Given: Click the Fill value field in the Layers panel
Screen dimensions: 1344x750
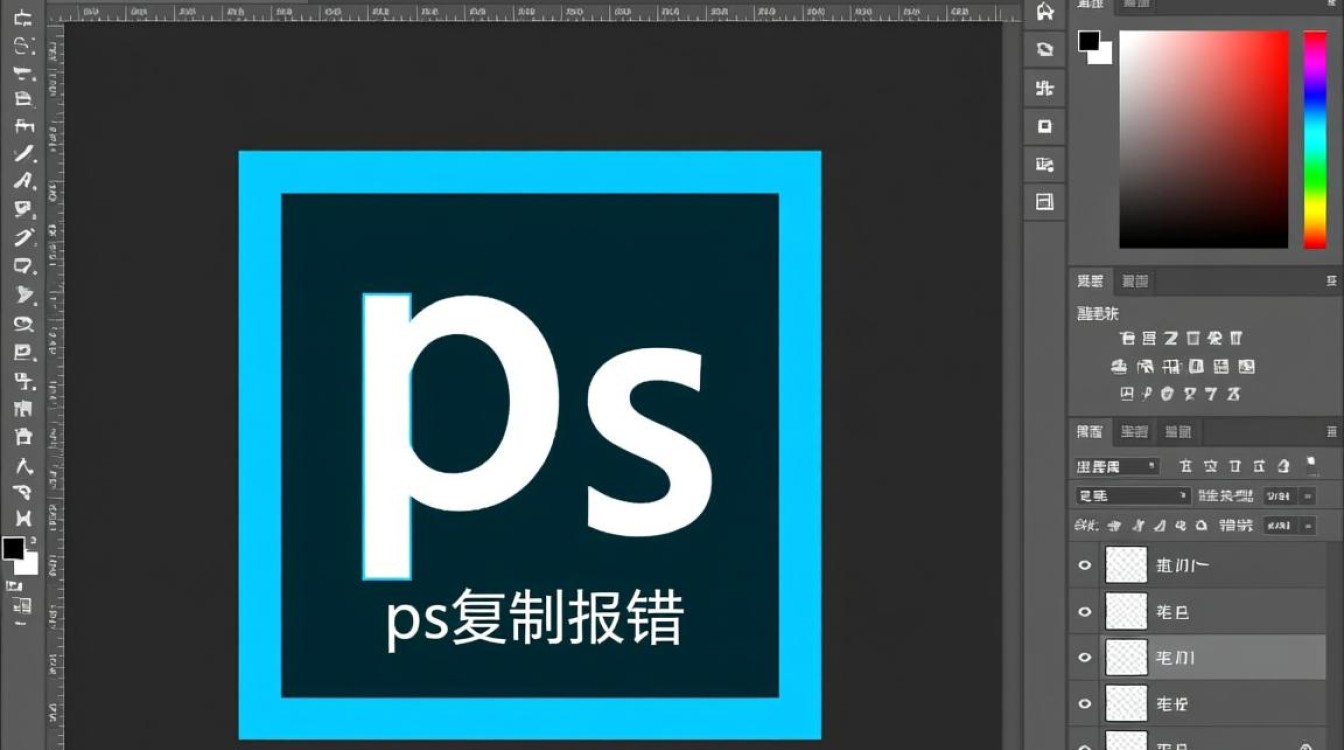Looking at the screenshot, I should (1278, 526).
